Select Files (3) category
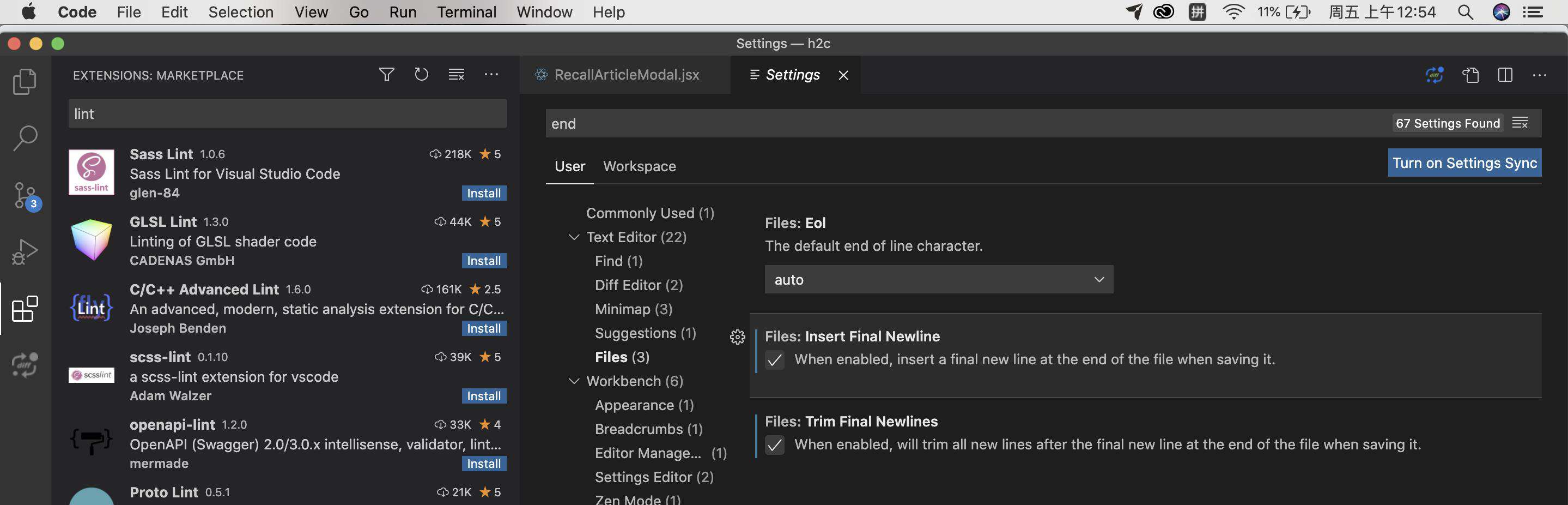This screenshot has width=1568, height=505. coord(622,357)
